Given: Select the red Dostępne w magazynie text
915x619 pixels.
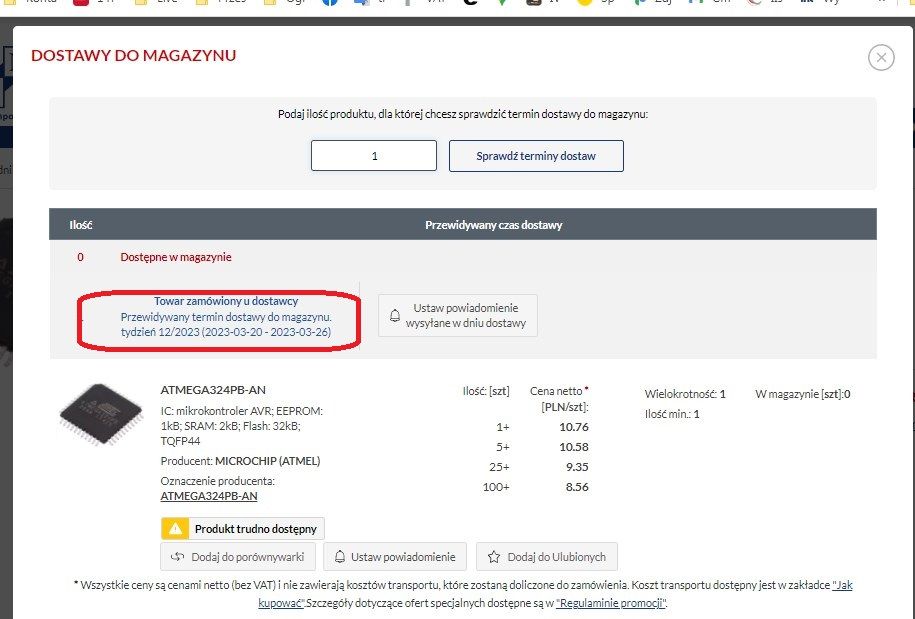Looking at the screenshot, I should pyautogui.click(x=176, y=257).
